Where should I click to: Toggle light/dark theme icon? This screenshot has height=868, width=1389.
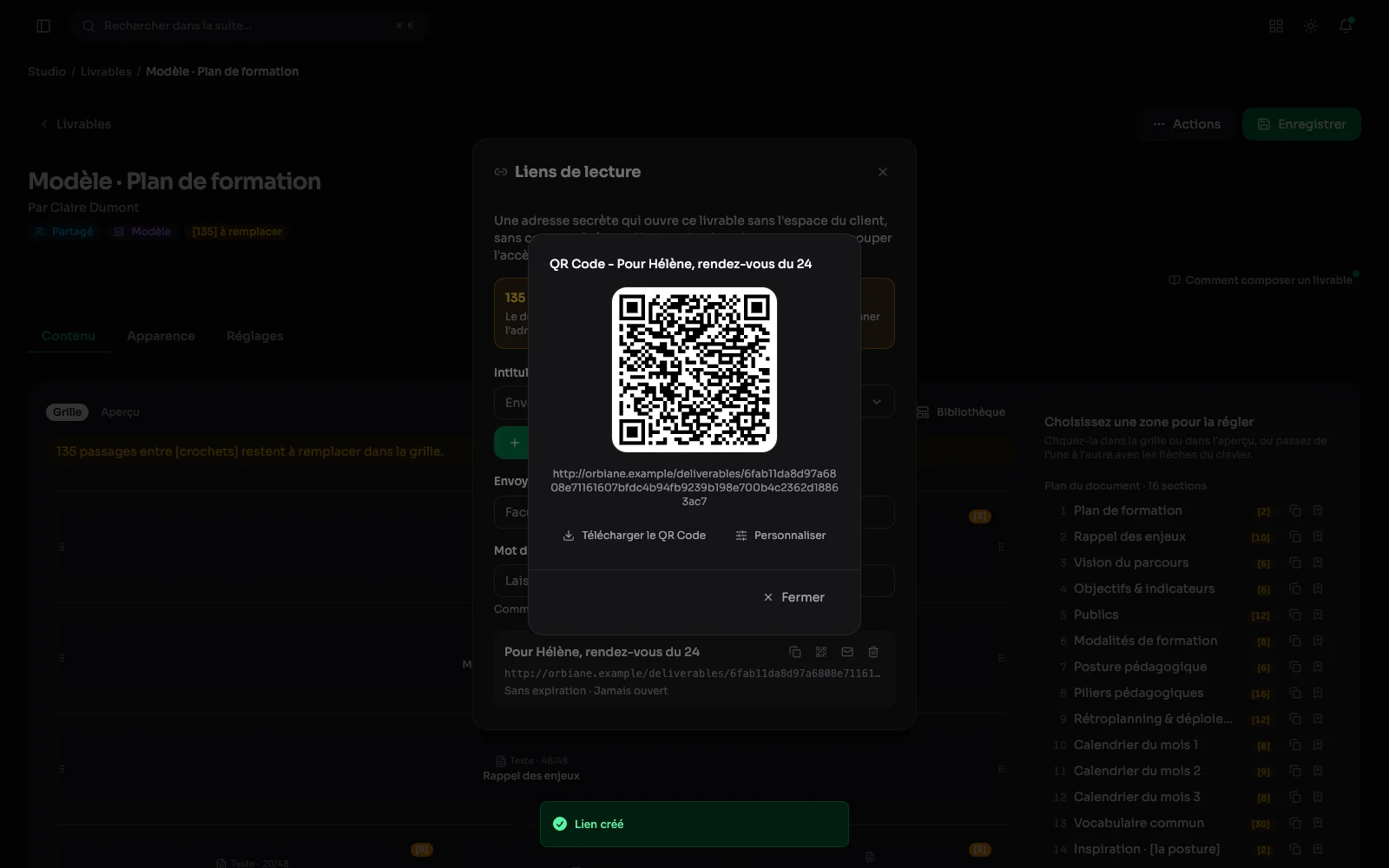[x=1311, y=26]
